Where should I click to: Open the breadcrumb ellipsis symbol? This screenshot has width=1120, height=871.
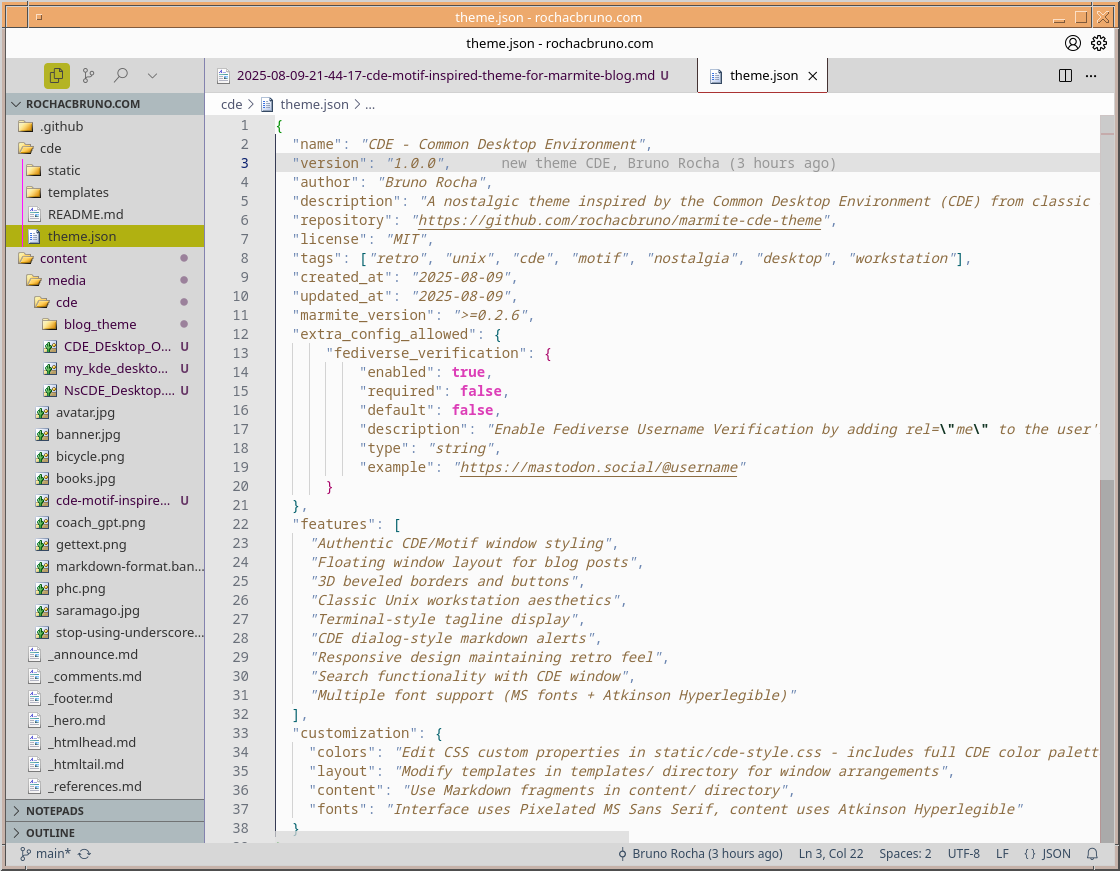(x=370, y=104)
